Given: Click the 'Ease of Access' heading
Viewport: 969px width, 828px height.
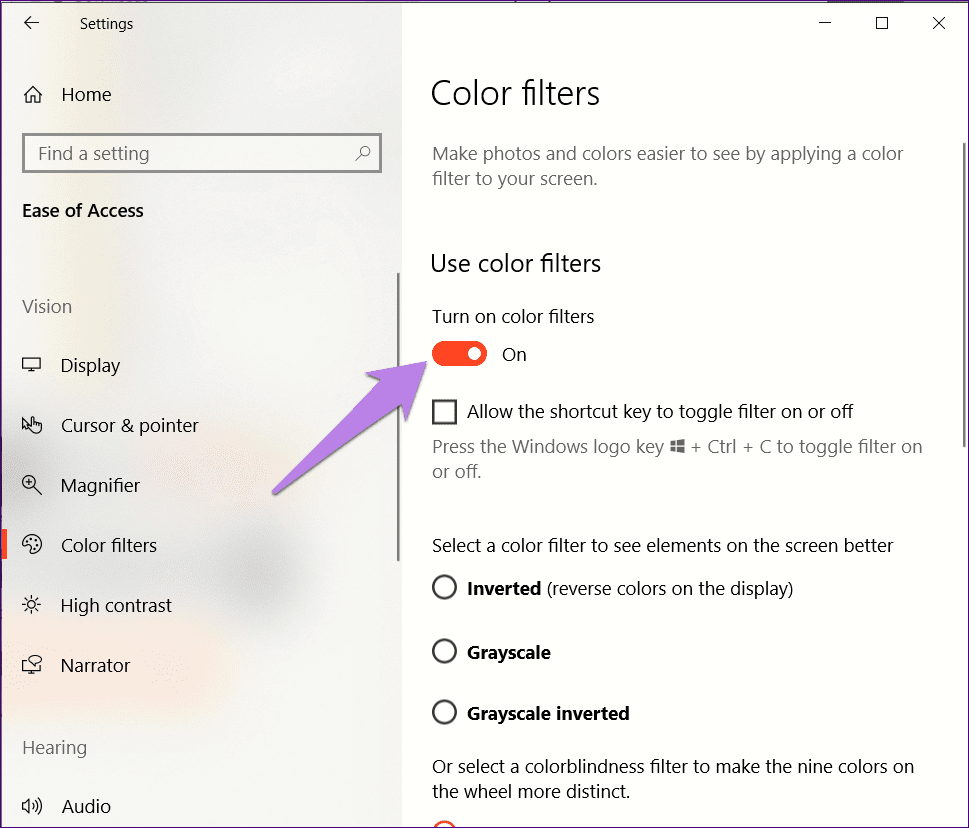Looking at the screenshot, I should [83, 211].
